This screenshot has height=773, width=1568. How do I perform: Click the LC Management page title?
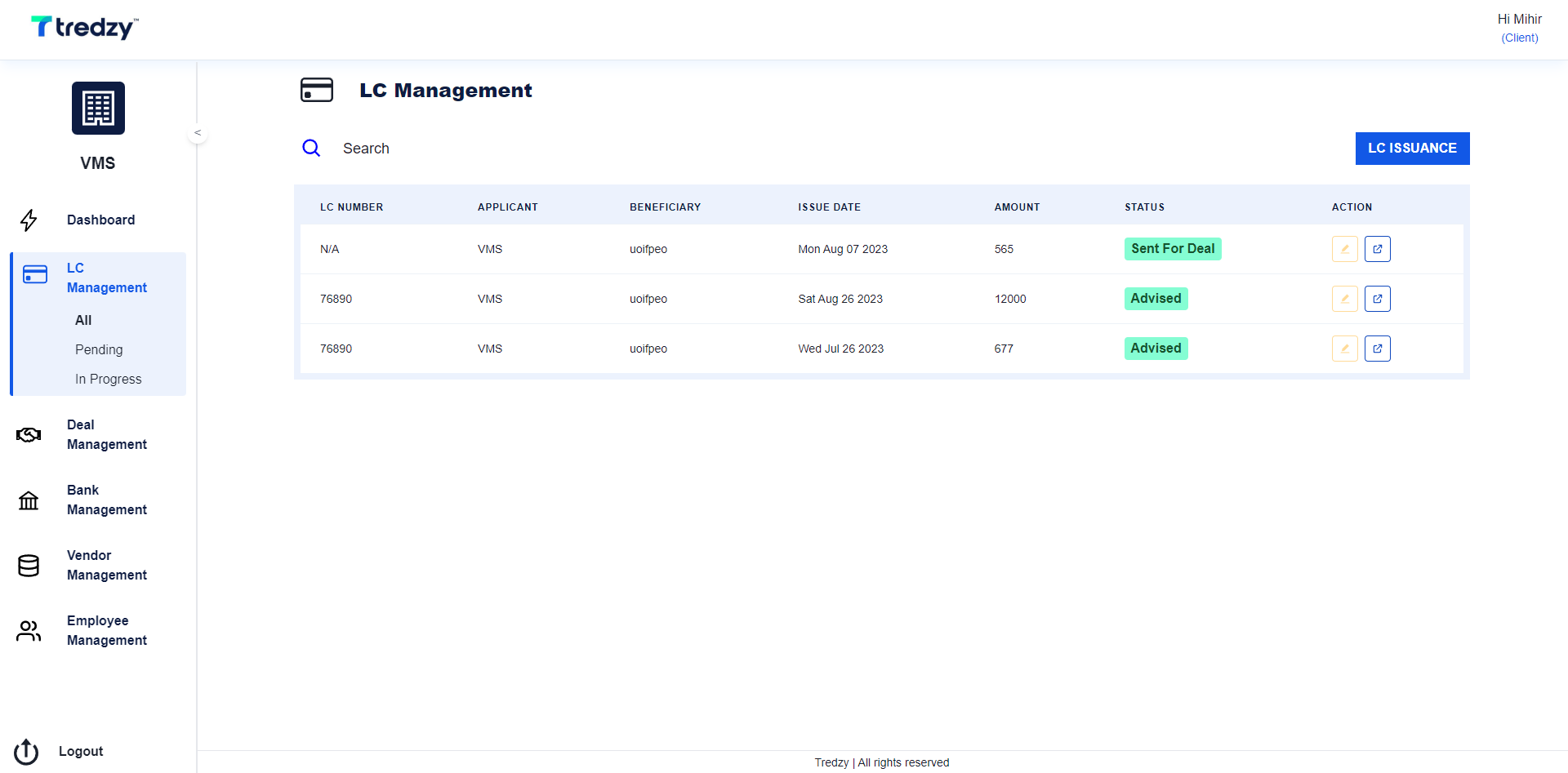click(446, 91)
